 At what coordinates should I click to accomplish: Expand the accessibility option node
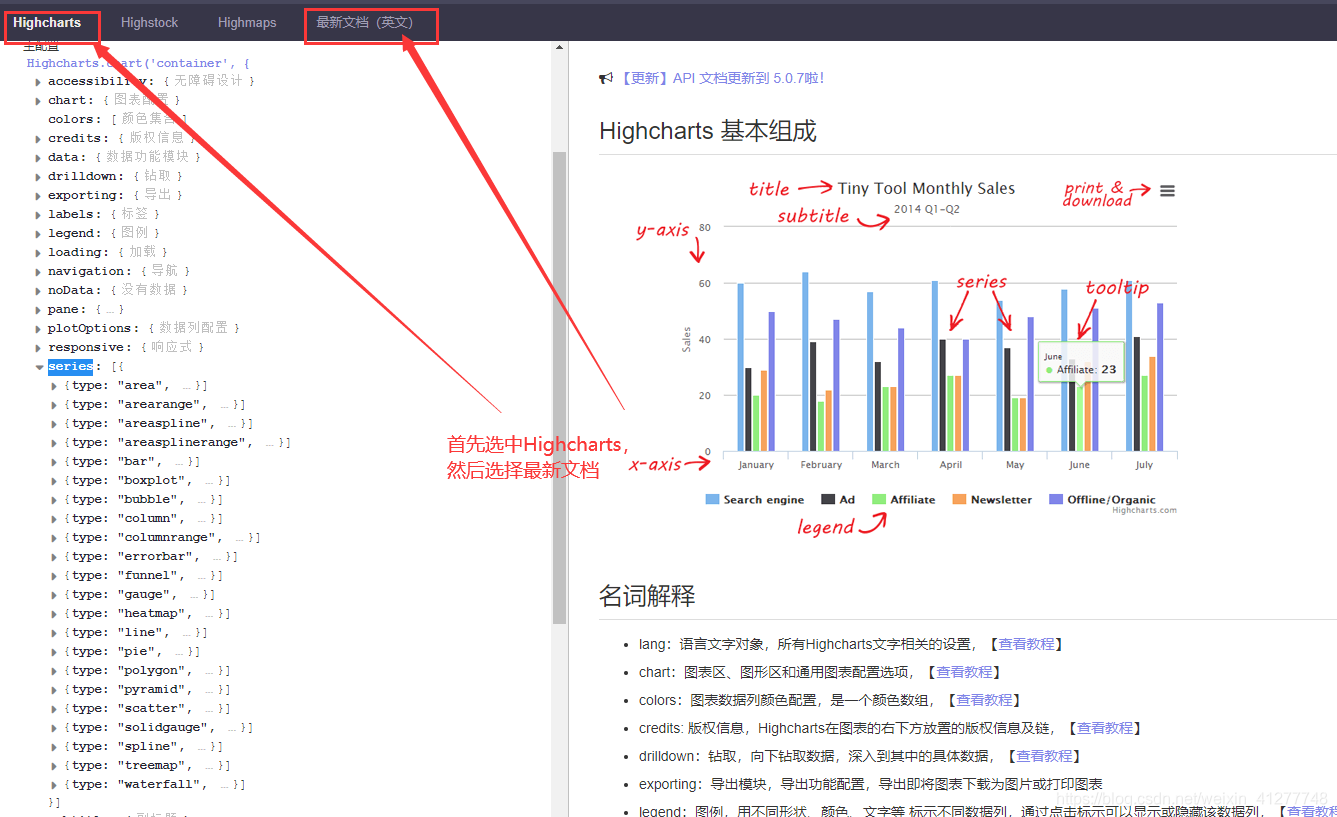coord(38,82)
